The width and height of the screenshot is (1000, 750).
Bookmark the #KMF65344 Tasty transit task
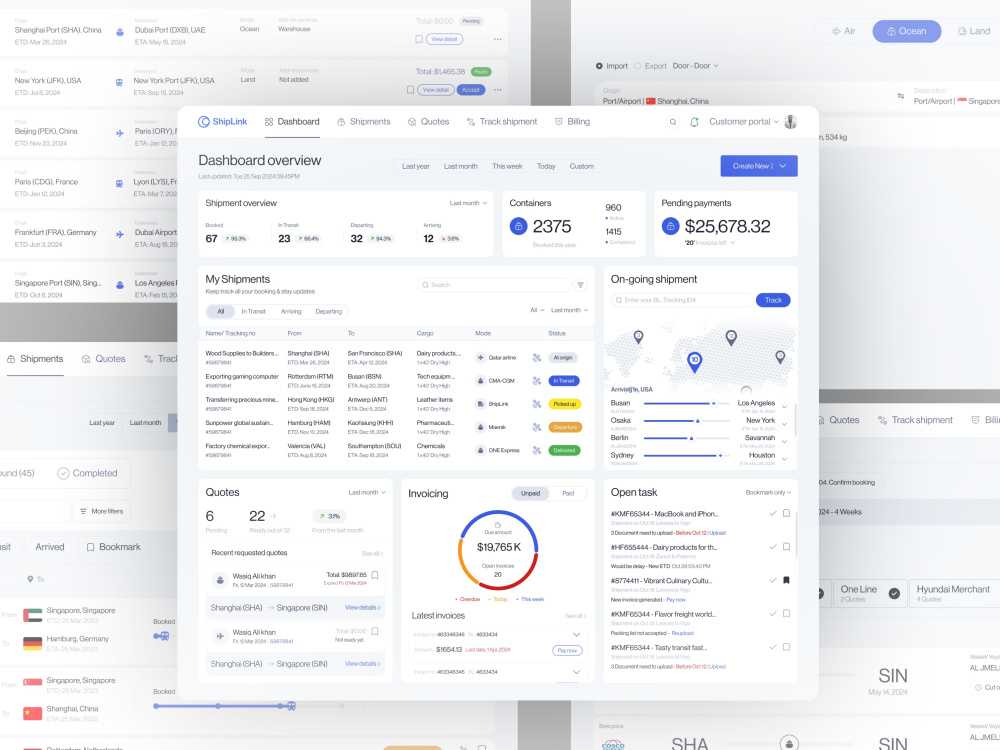(x=786, y=647)
